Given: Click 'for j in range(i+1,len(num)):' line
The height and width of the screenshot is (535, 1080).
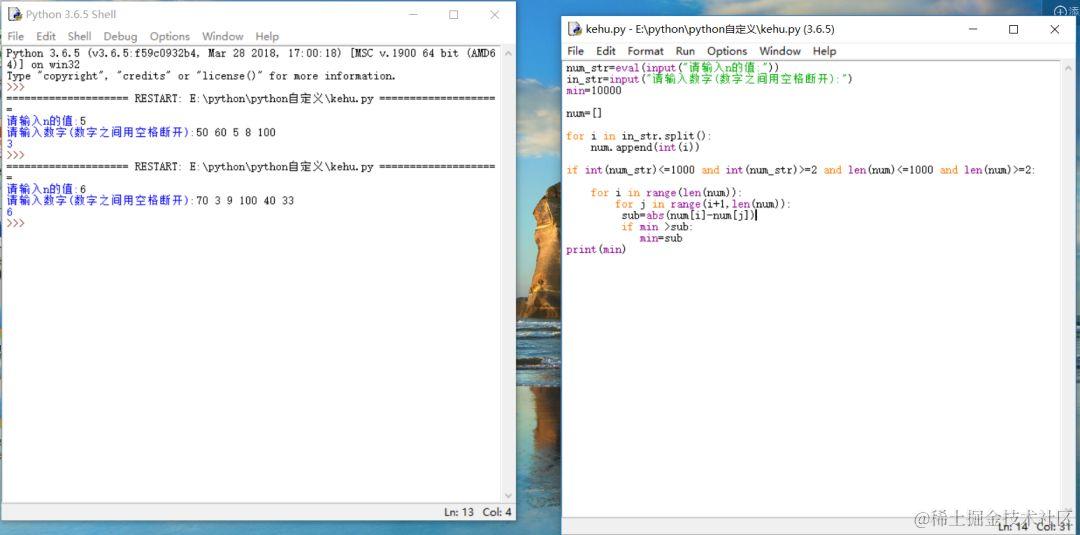Looking at the screenshot, I should point(703,204).
